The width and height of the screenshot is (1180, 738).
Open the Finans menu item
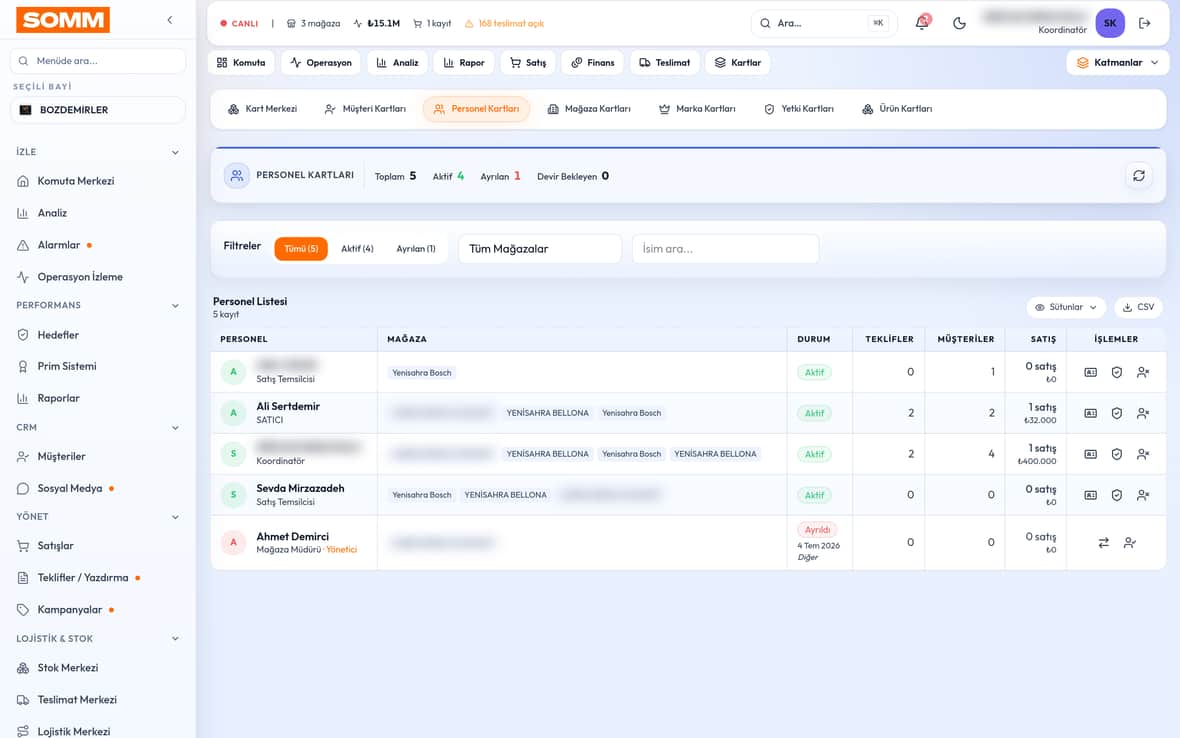593,62
